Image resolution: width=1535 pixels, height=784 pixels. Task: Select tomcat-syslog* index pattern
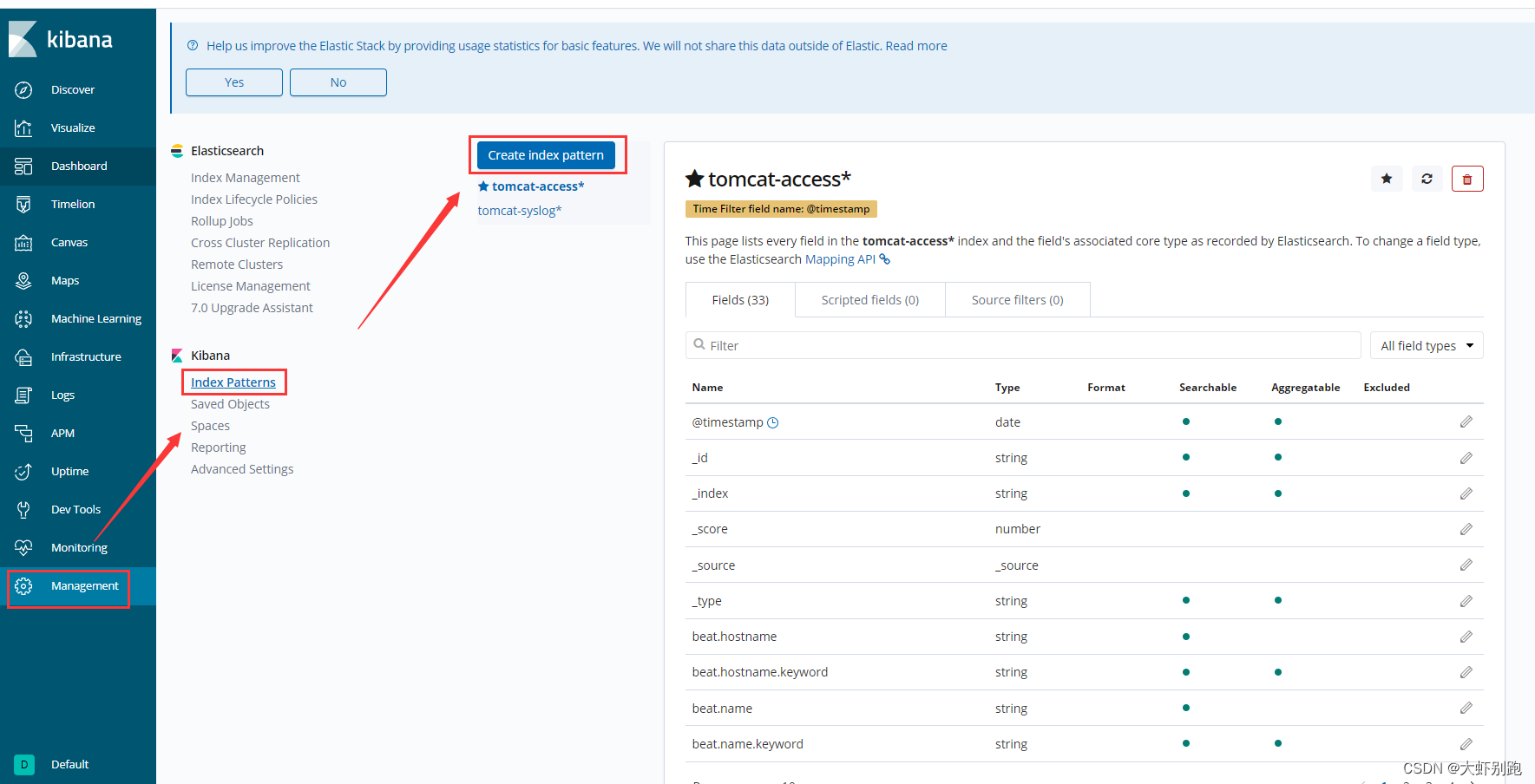520,211
